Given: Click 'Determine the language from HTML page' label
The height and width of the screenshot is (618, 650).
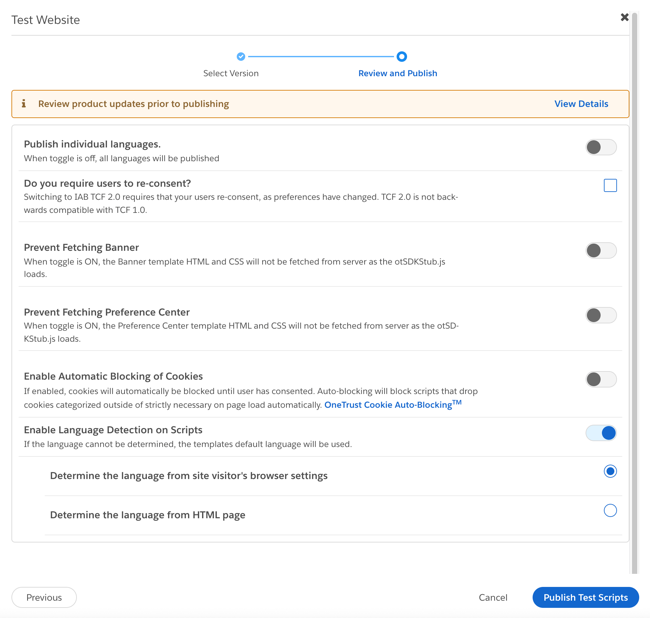Looking at the screenshot, I should tap(148, 515).
